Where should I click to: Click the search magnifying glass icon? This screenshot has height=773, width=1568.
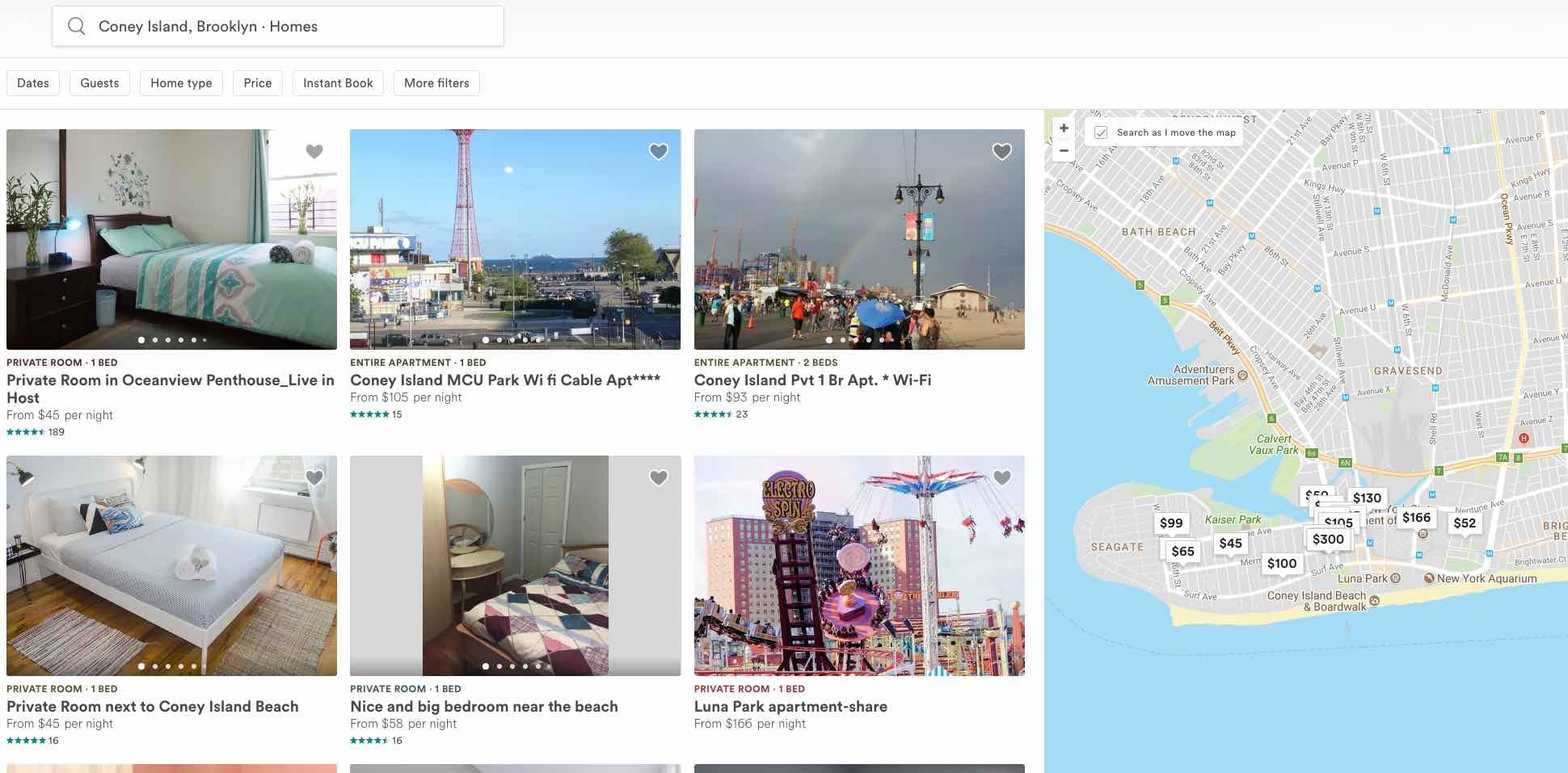(77, 26)
